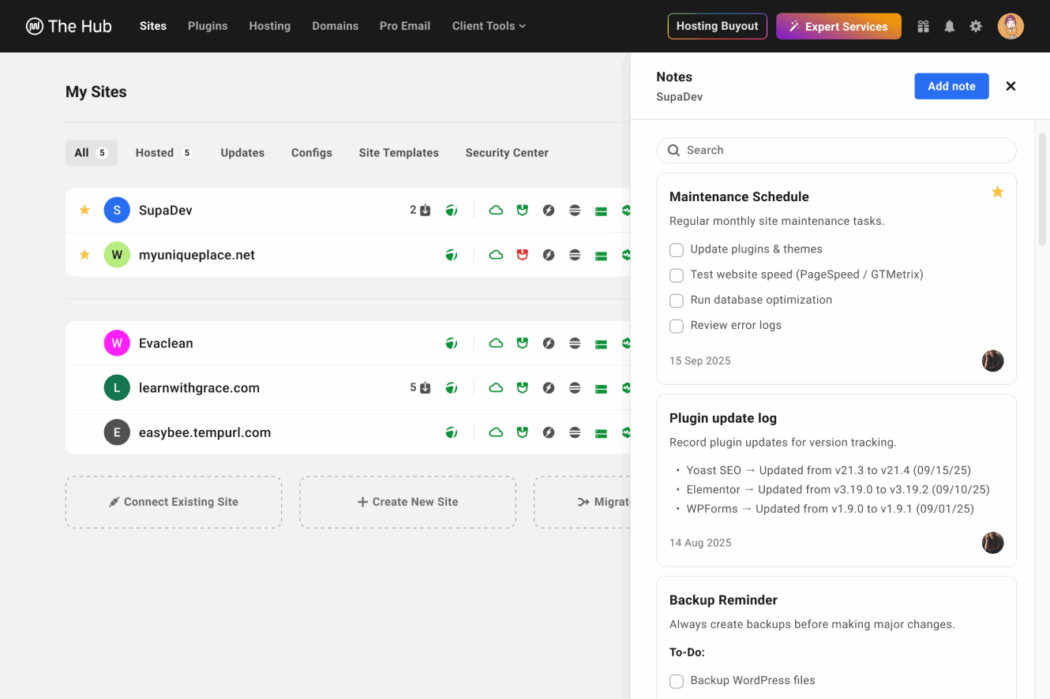Click the performance gauge icon for learnwithgrace.com
The height and width of the screenshot is (699, 1050).
coord(548,388)
